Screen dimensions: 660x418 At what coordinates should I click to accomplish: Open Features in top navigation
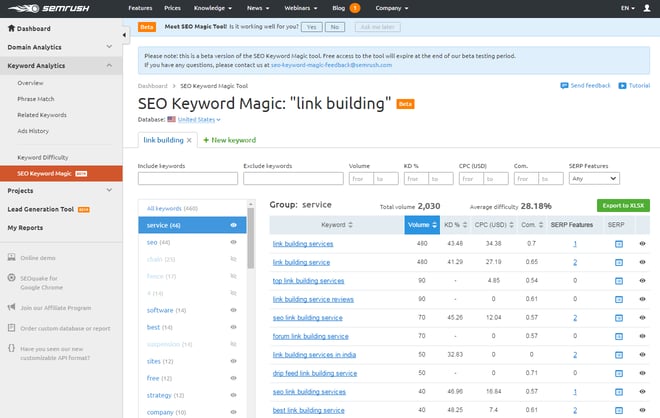point(140,8)
